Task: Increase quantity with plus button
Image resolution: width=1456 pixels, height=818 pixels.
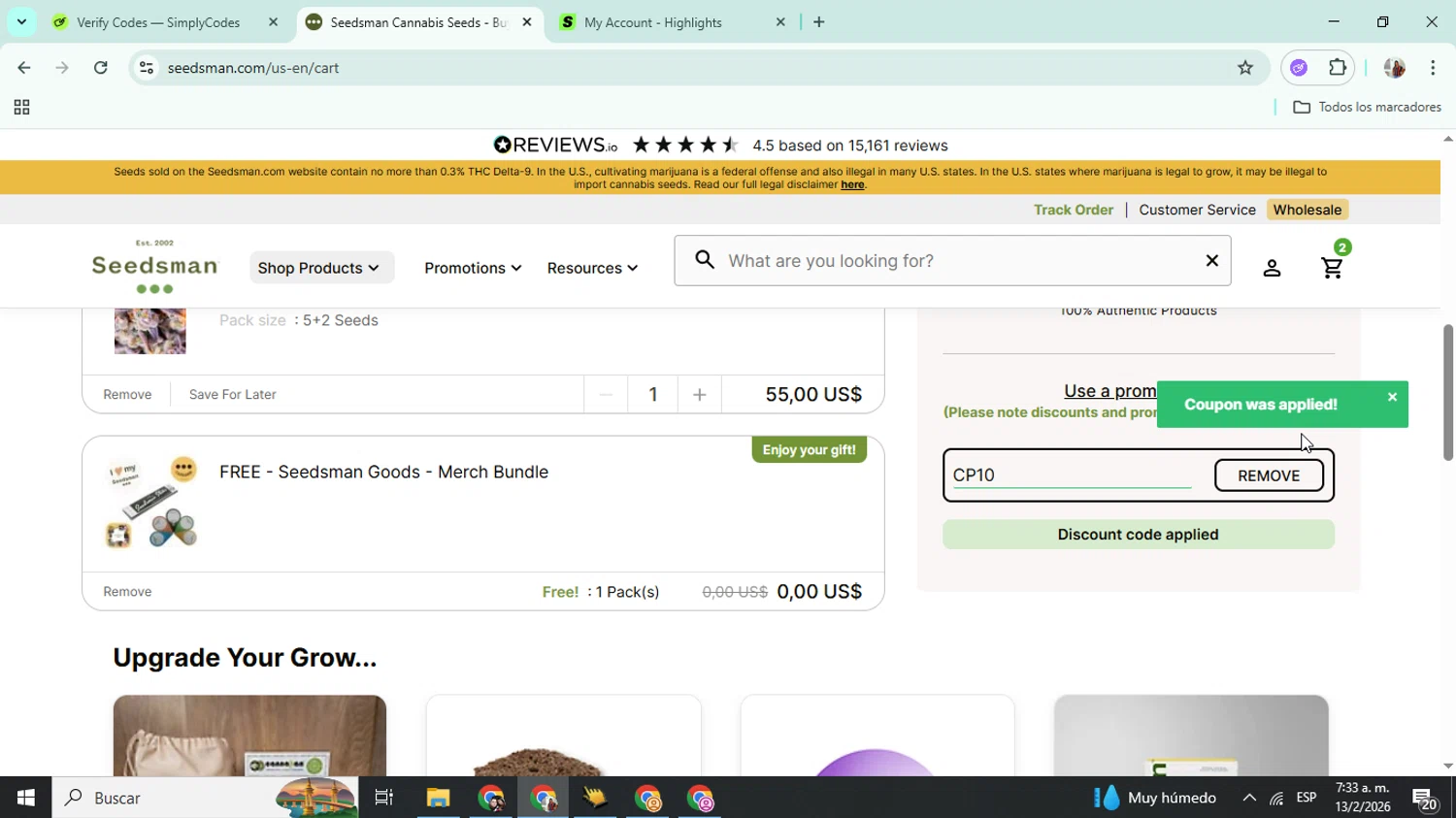Action: point(700,394)
